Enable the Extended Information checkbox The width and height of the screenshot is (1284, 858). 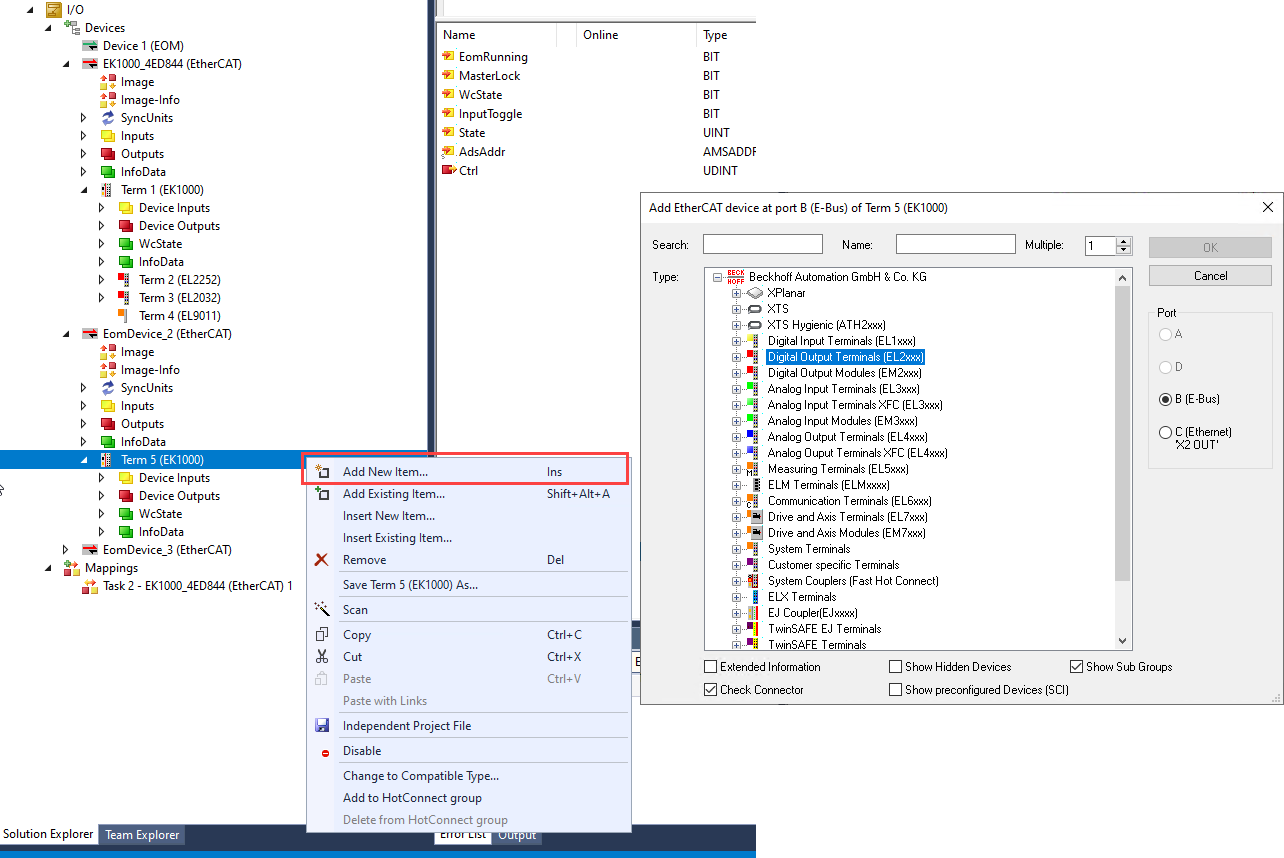click(711, 667)
